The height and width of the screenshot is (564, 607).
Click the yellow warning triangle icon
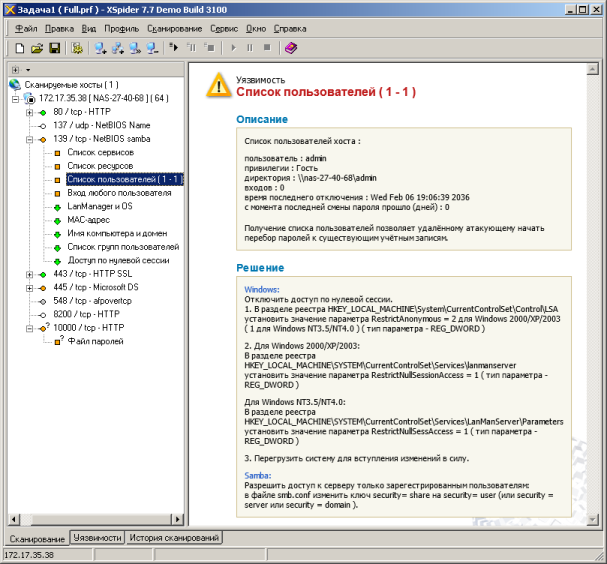click(x=219, y=85)
